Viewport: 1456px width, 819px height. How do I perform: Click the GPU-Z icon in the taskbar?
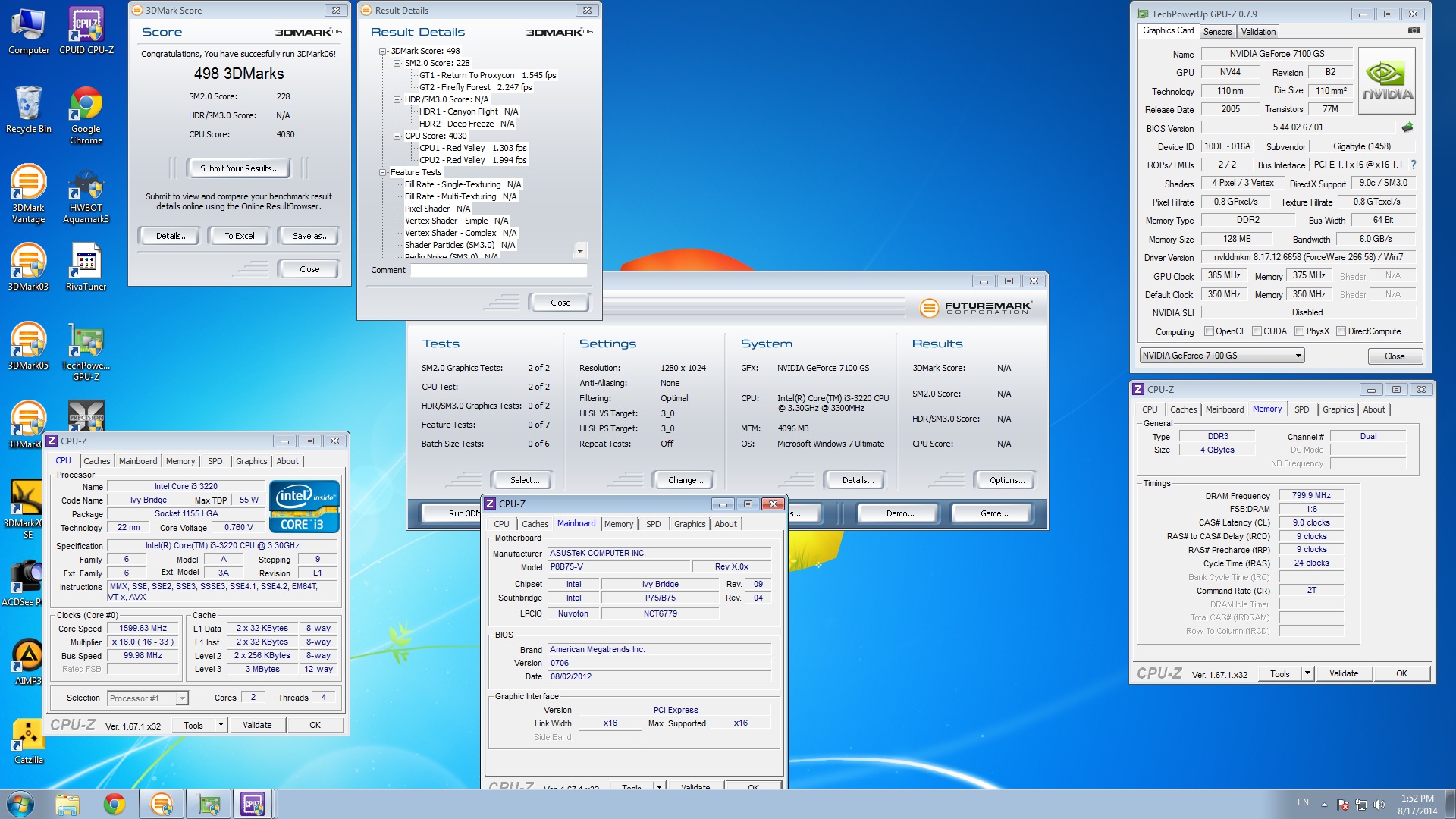click(209, 804)
